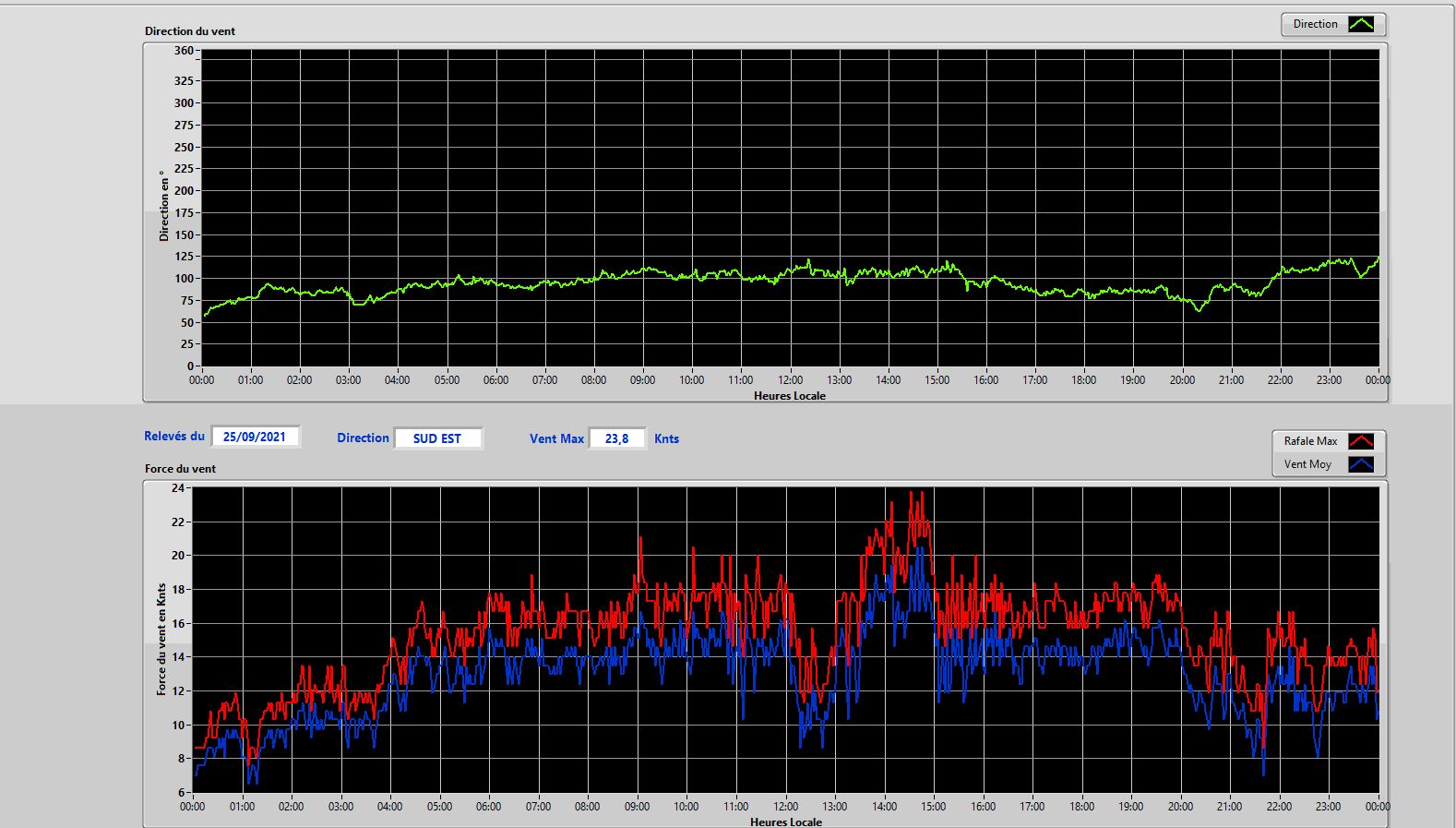Click the green Direction legend line icon
The width and height of the screenshot is (1456, 828).
point(1361,24)
